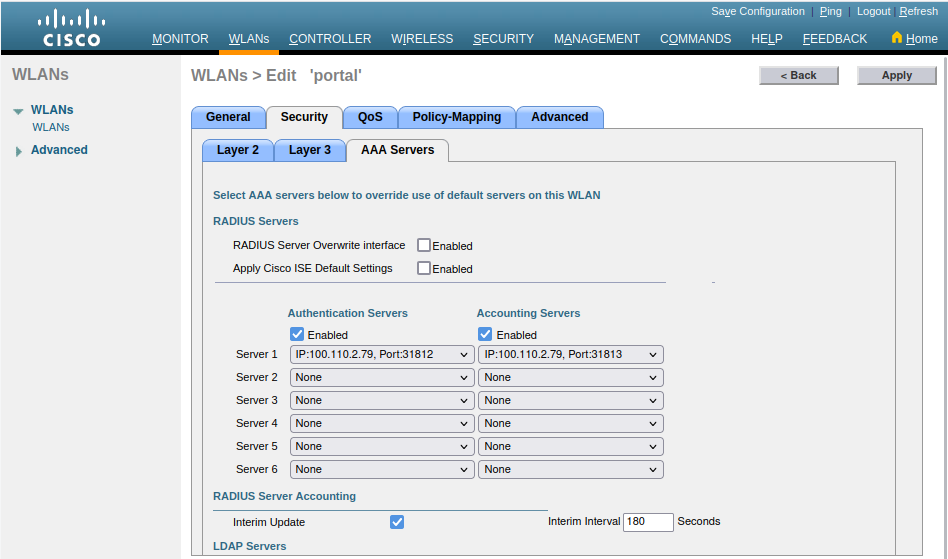Switch to the QoS tab
The image size is (948, 559).
pyautogui.click(x=370, y=117)
